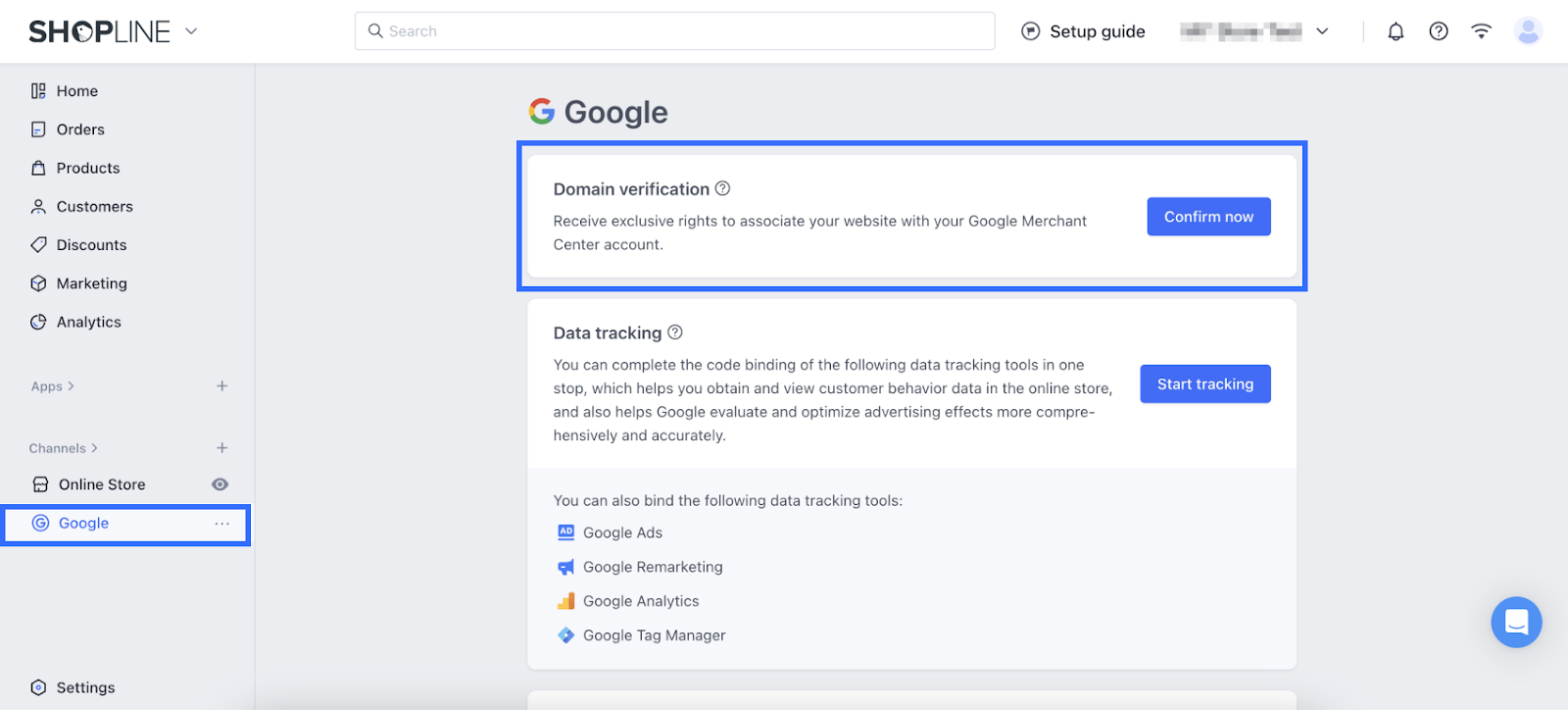The width and height of the screenshot is (1568, 710).
Task: Click the Google G logo heading
Action: (x=542, y=111)
